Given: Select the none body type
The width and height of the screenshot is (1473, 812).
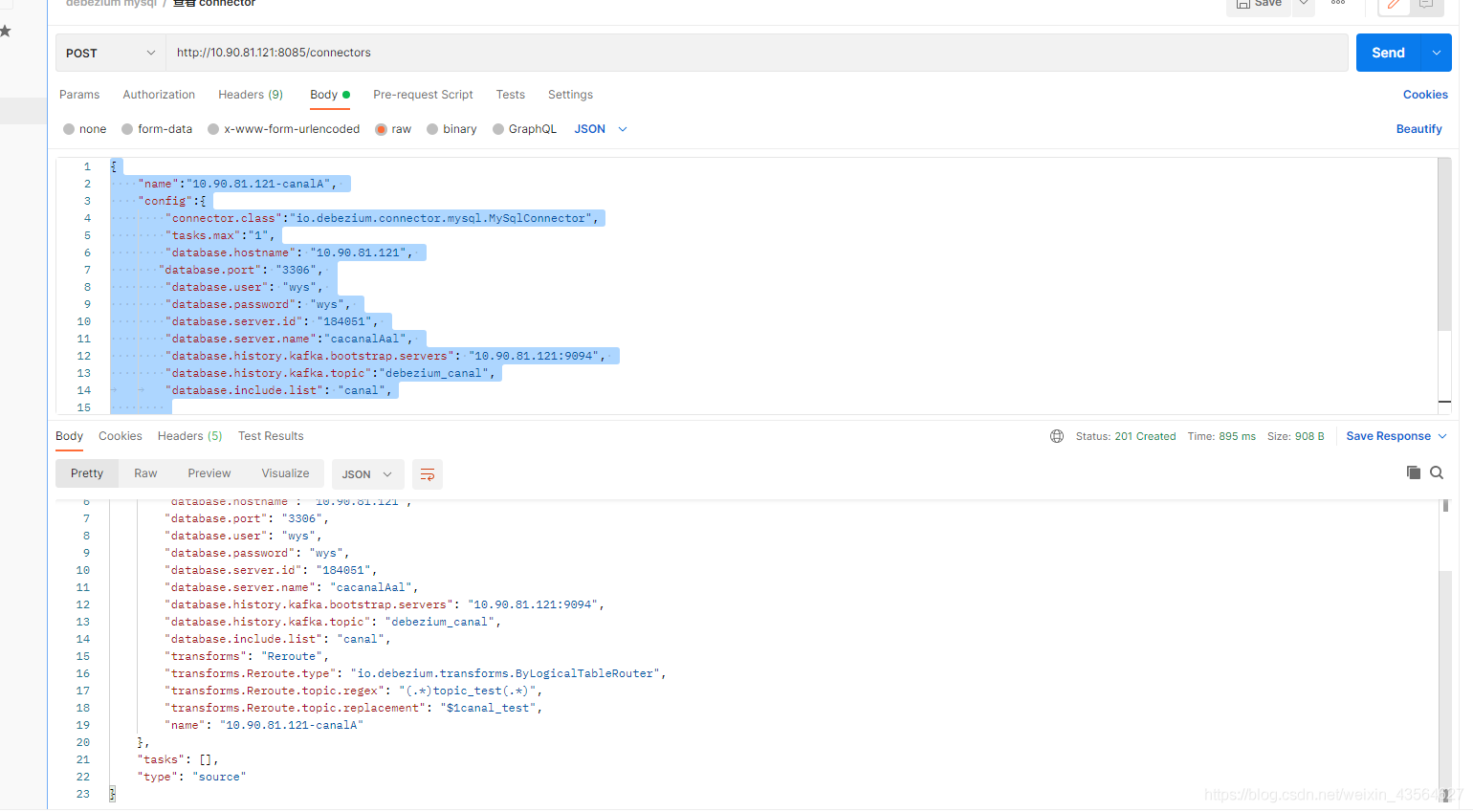Looking at the screenshot, I should (x=84, y=129).
